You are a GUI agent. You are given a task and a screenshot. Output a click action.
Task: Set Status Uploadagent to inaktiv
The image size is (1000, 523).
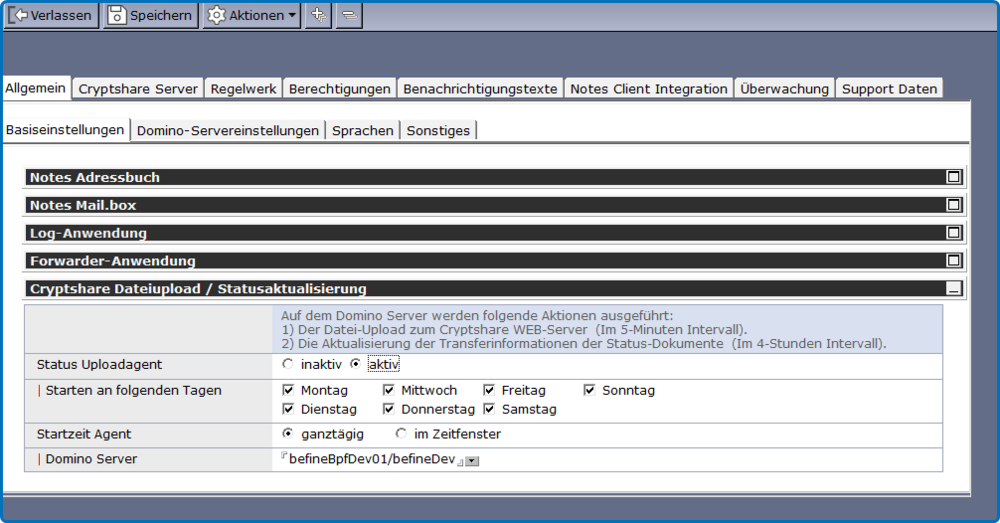[289, 365]
